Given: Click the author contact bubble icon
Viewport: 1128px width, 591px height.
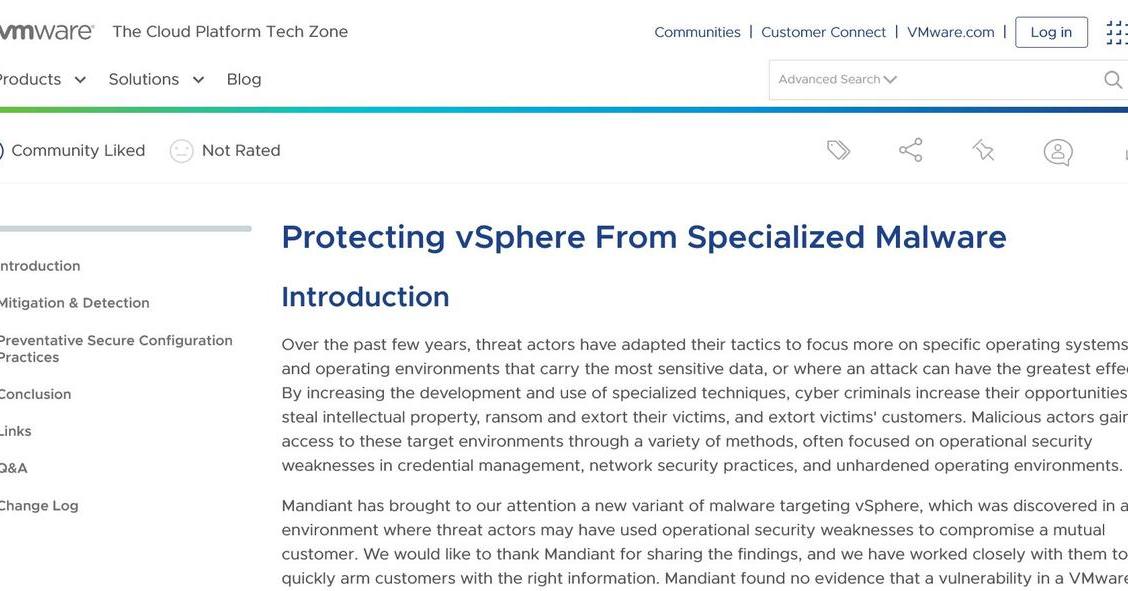Looking at the screenshot, I should [x=1057, y=152].
